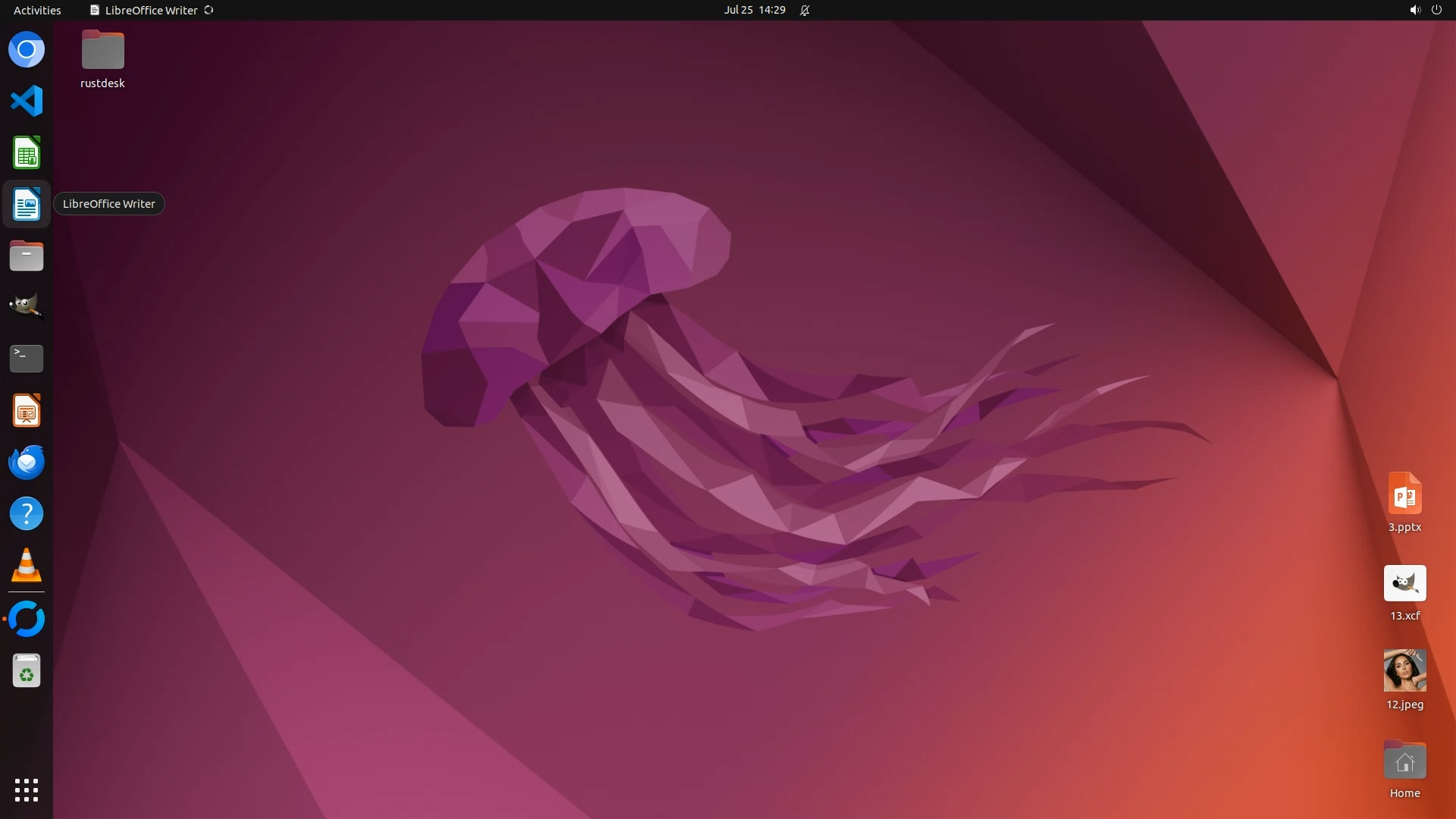
Task: Open the clock and calendar dropdown
Action: click(754, 10)
